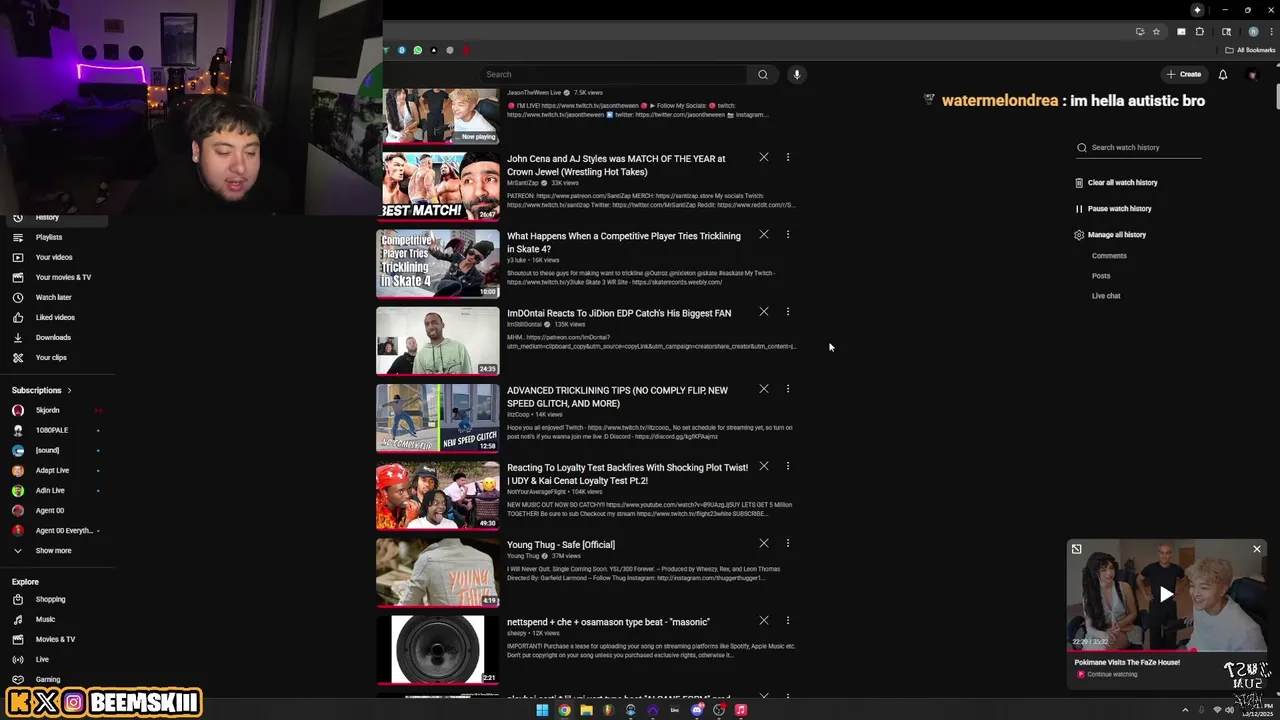Open Live chat history link
The image size is (1280, 720).
[x=1106, y=296]
